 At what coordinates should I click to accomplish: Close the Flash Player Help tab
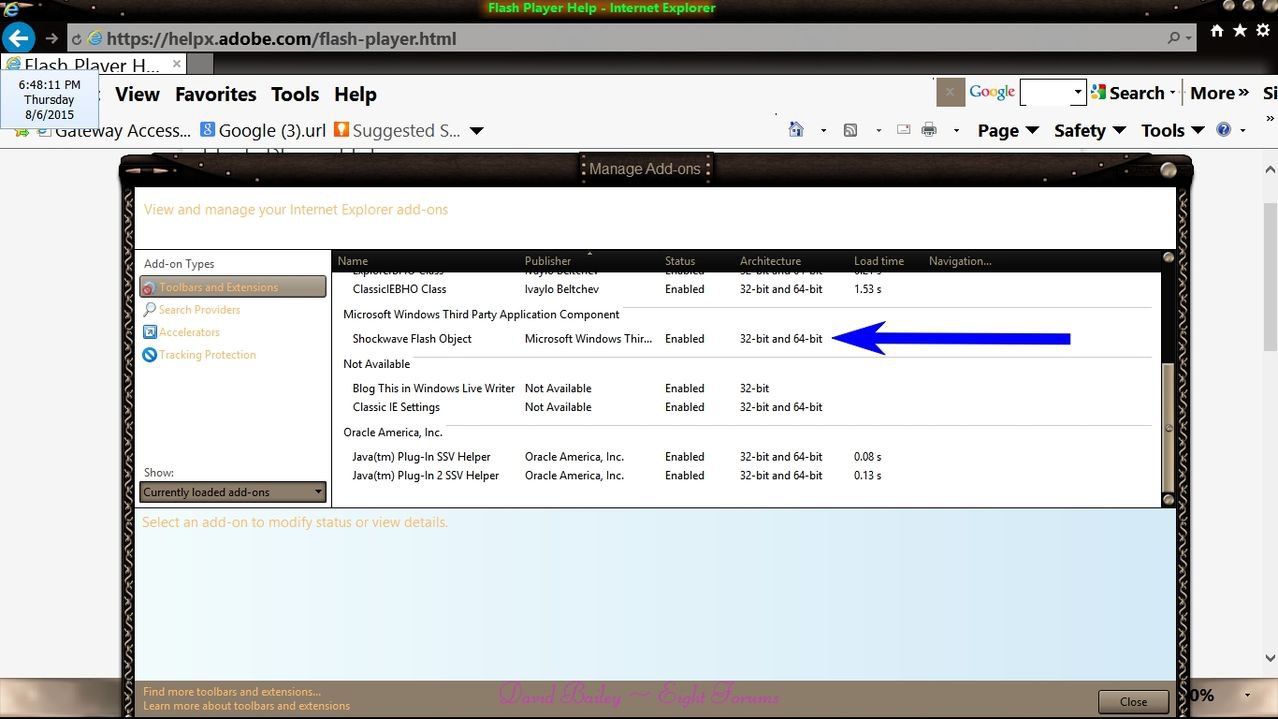[177, 63]
